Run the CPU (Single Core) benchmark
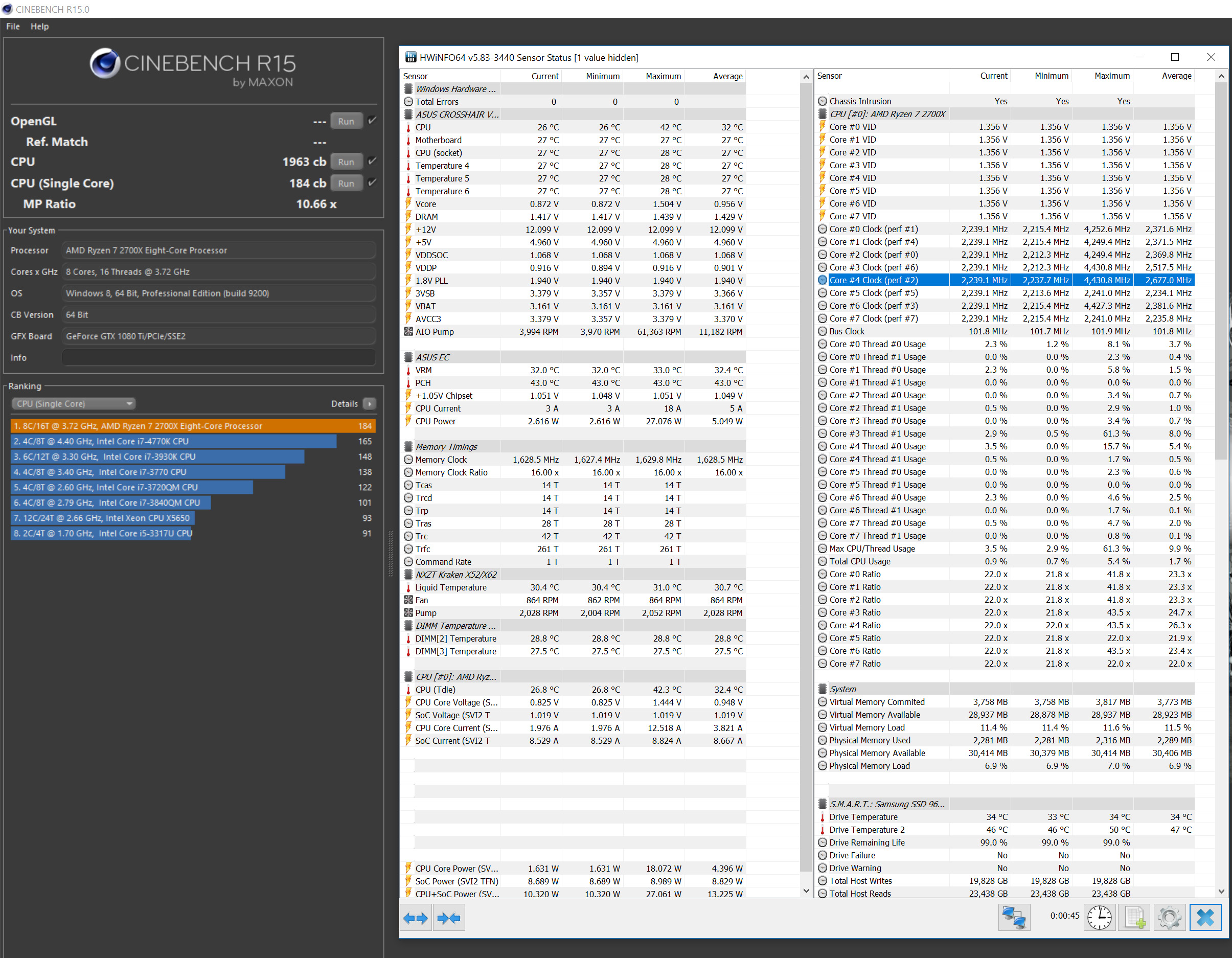 [346, 184]
